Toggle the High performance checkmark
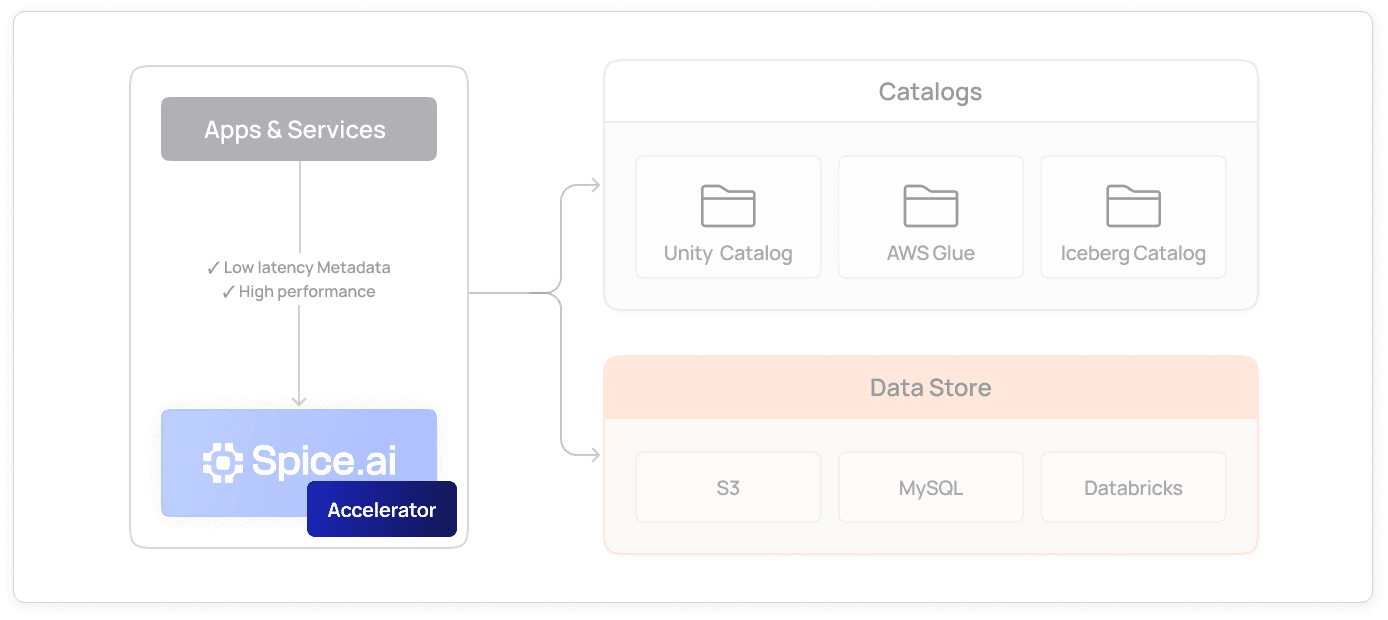The height and width of the screenshot is (620, 1388). [229, 291]
